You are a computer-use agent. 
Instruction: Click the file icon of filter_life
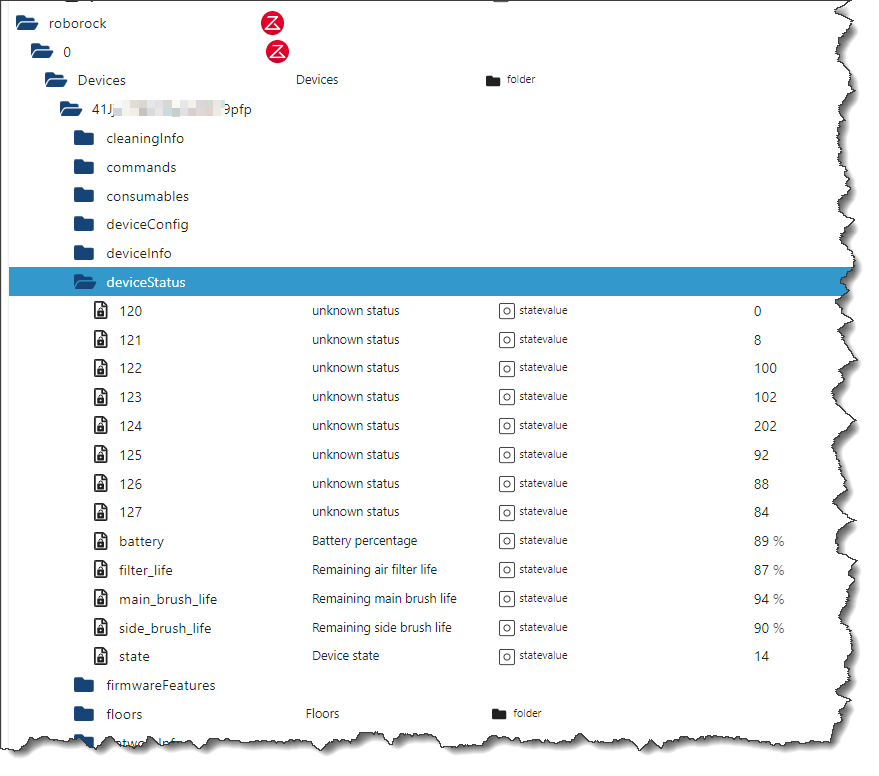point(100,570)
